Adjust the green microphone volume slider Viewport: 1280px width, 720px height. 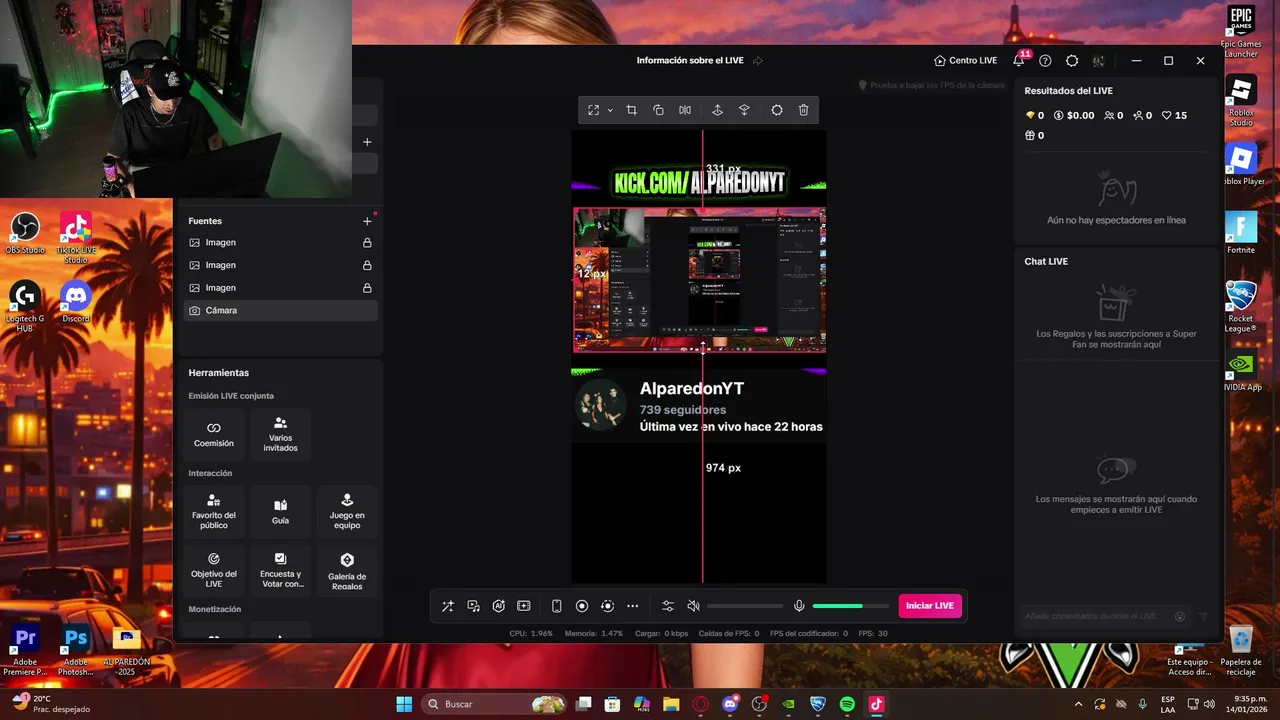point(851,606)
